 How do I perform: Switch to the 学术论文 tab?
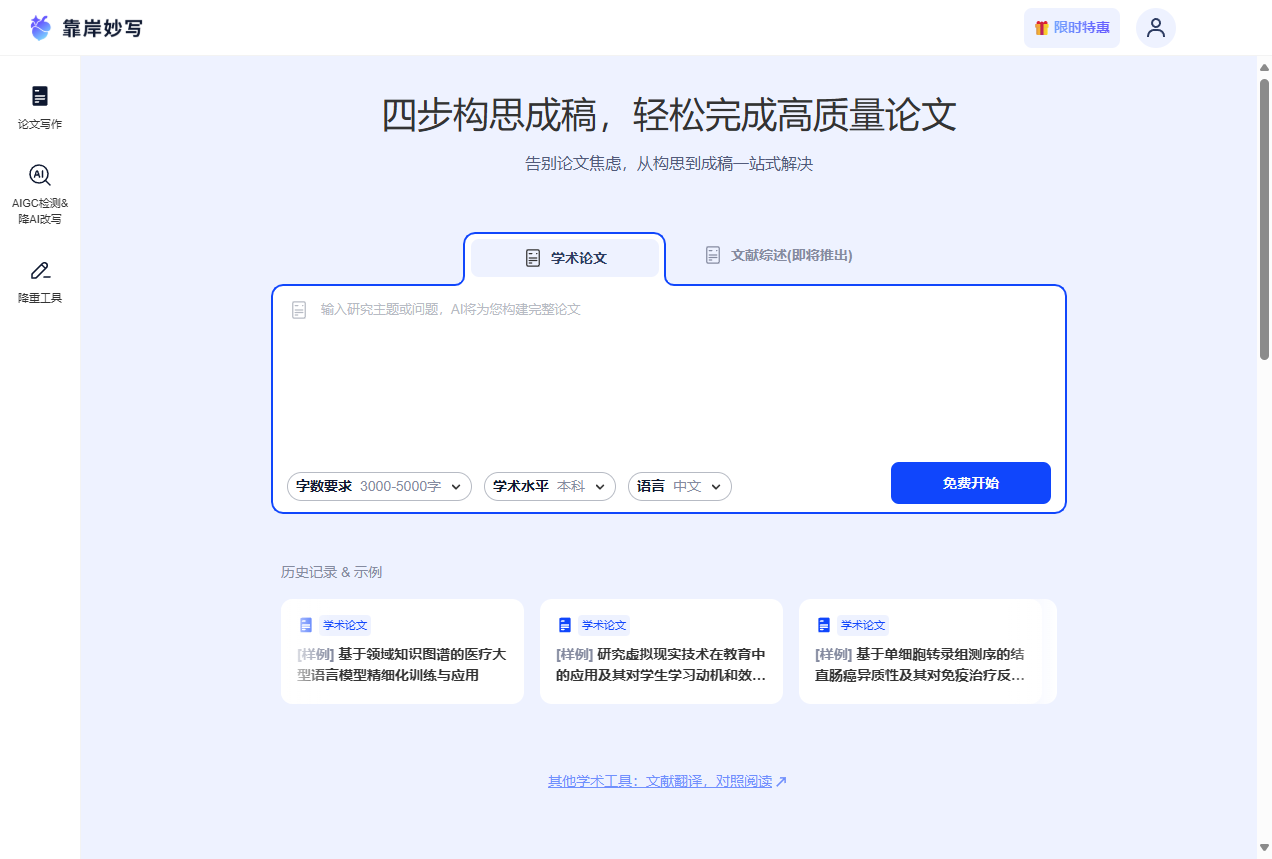click(x=566, y=258)
